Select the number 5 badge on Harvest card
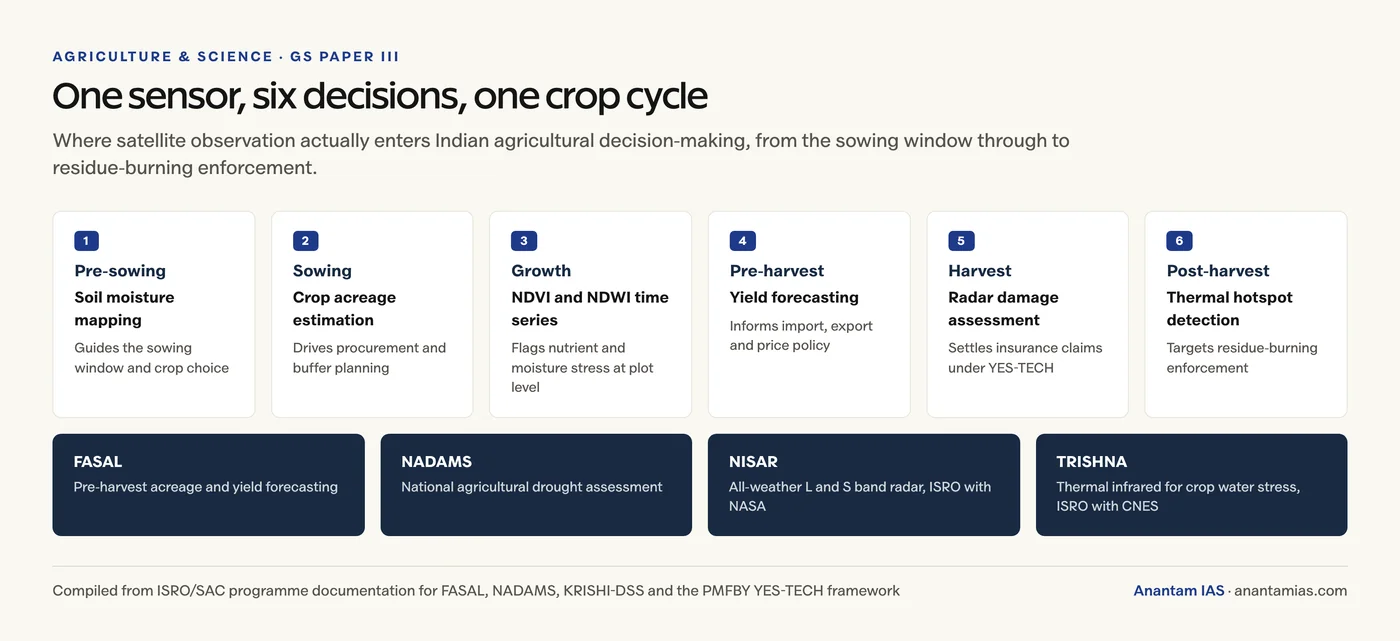Image resolution: width=1400 pixels, height=641 pixels. click(960, 241)
